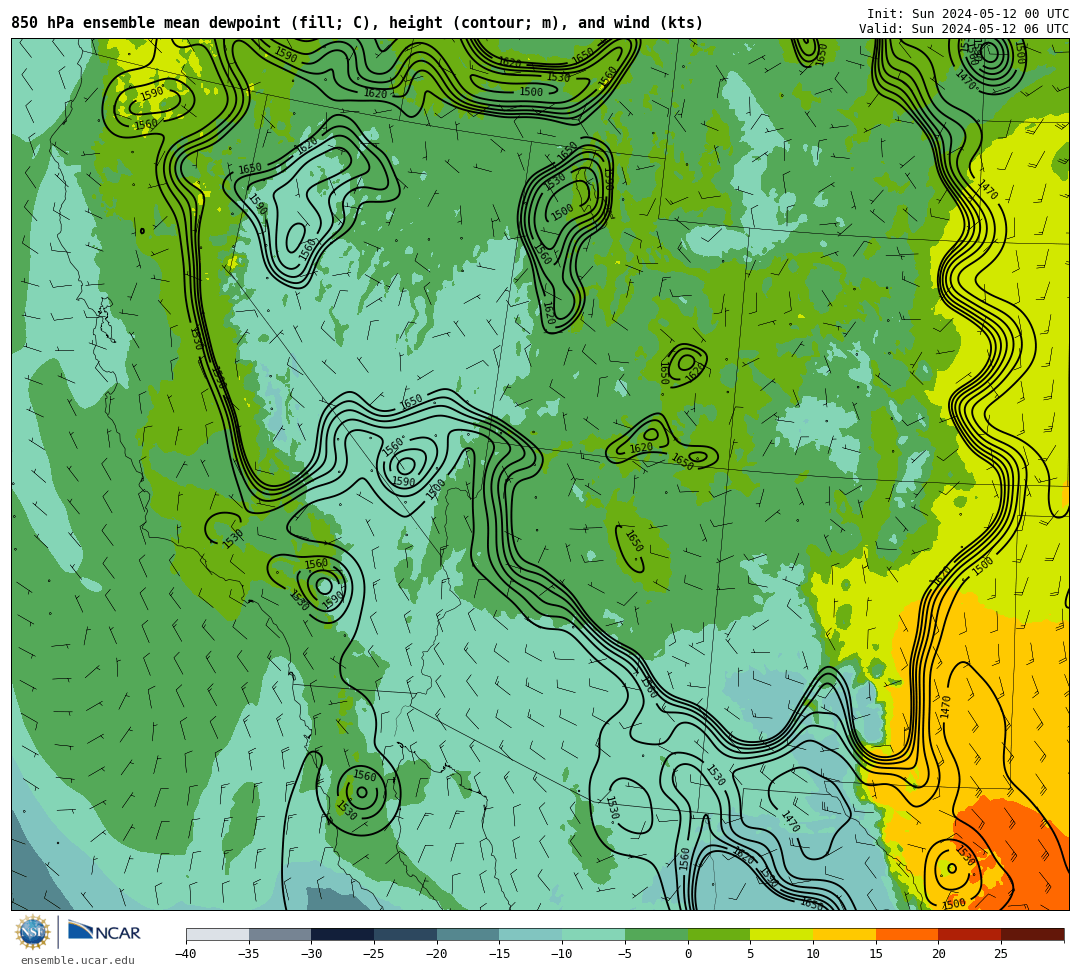Click the -5 to 0 green colorbar swatch
1080x973 pixels.
[x=656, y=934]
